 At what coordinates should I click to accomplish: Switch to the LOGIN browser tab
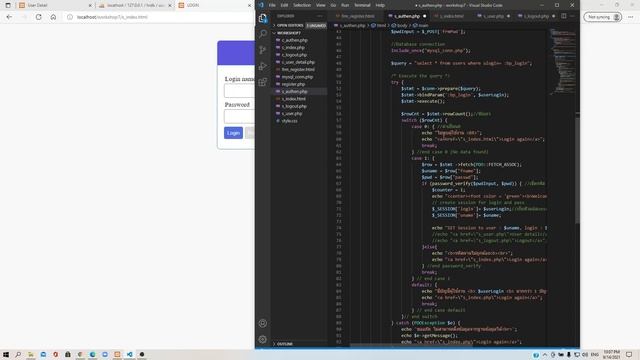point(213,5)
